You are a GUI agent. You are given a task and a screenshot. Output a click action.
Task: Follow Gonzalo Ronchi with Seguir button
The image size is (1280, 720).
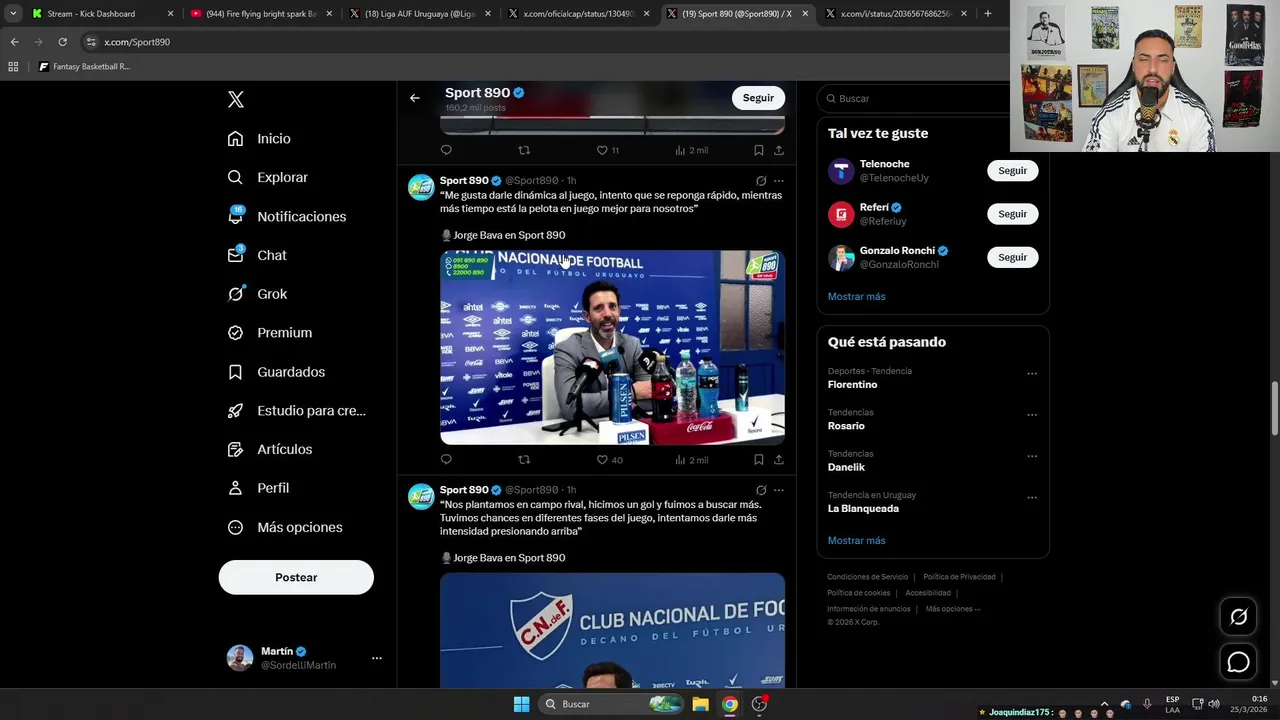click(1012, 257)
